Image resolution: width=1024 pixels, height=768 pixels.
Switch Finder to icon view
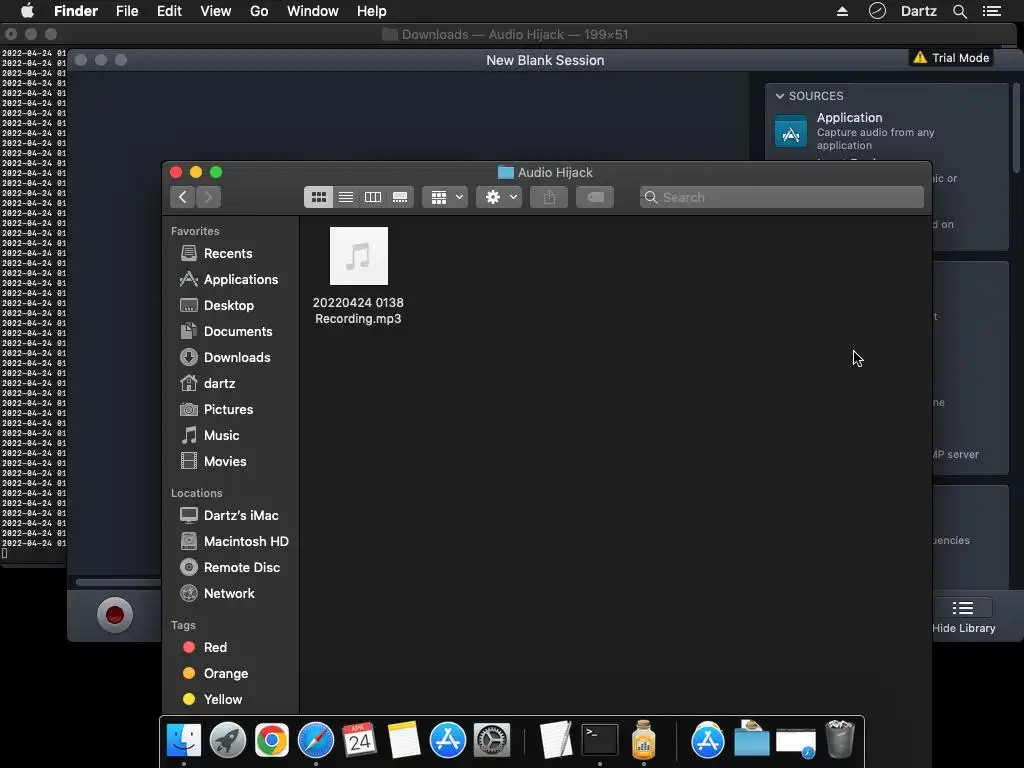(x=318, y=197)
